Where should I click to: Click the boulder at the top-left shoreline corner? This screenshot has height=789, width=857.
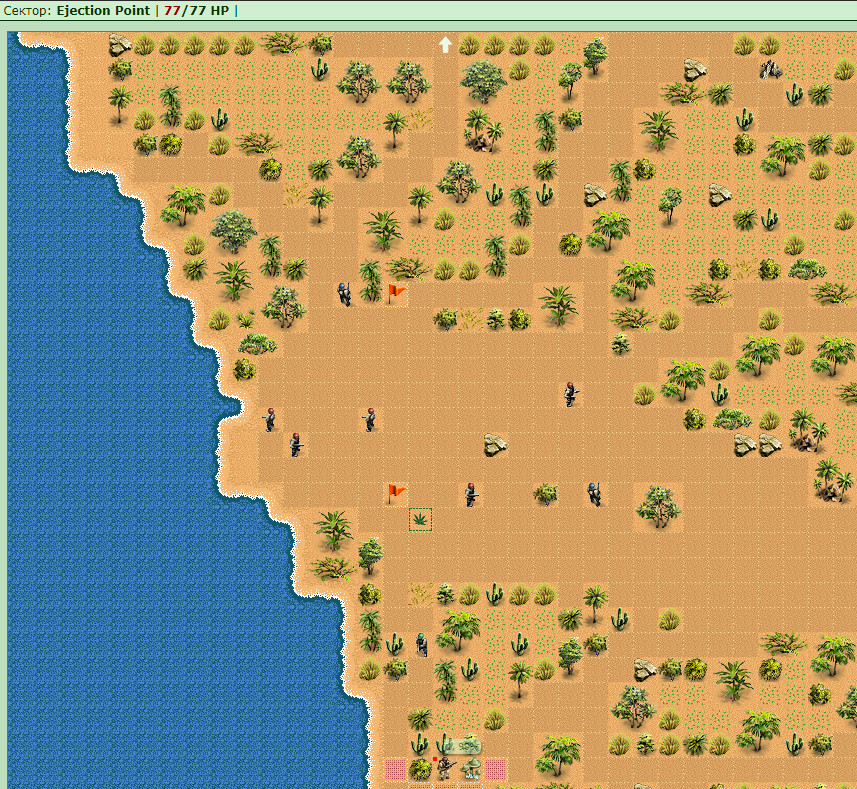pos(120,45)
